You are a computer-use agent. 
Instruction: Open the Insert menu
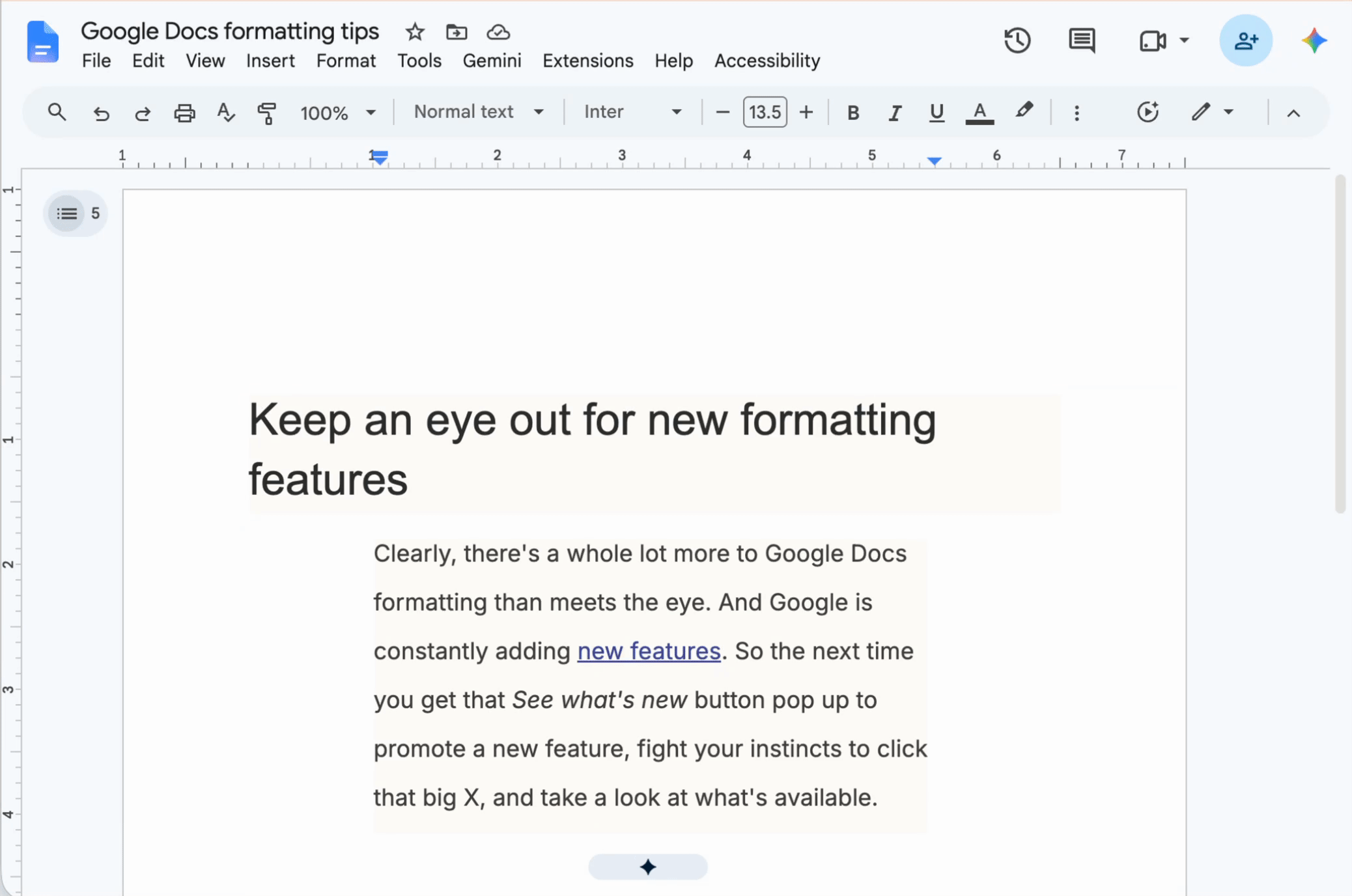pos(270,61)
